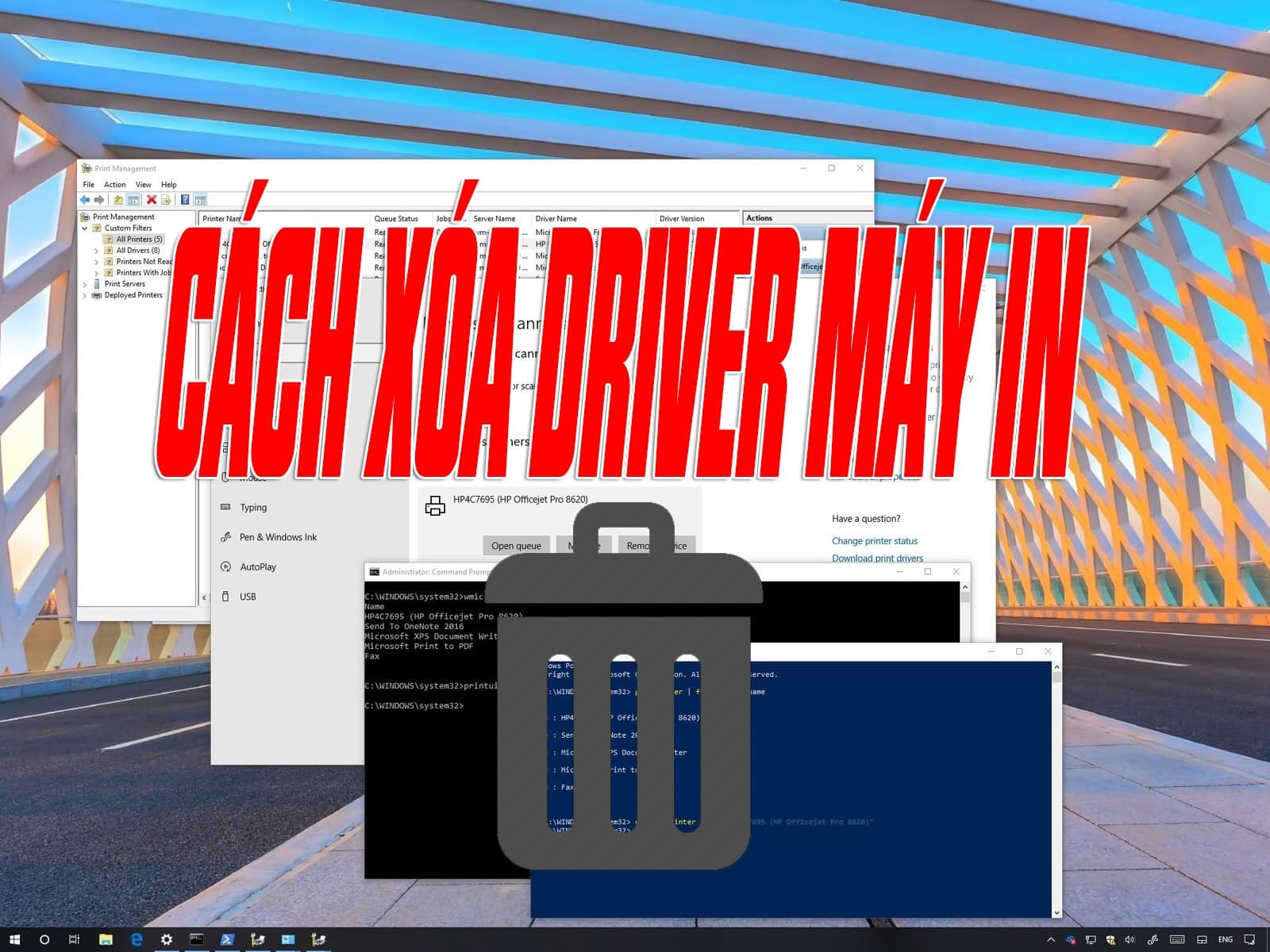The image size is (1270, 952).
Task: Click the Up one level folder icon
Action: pyautogui.click(x=118, y=200)
